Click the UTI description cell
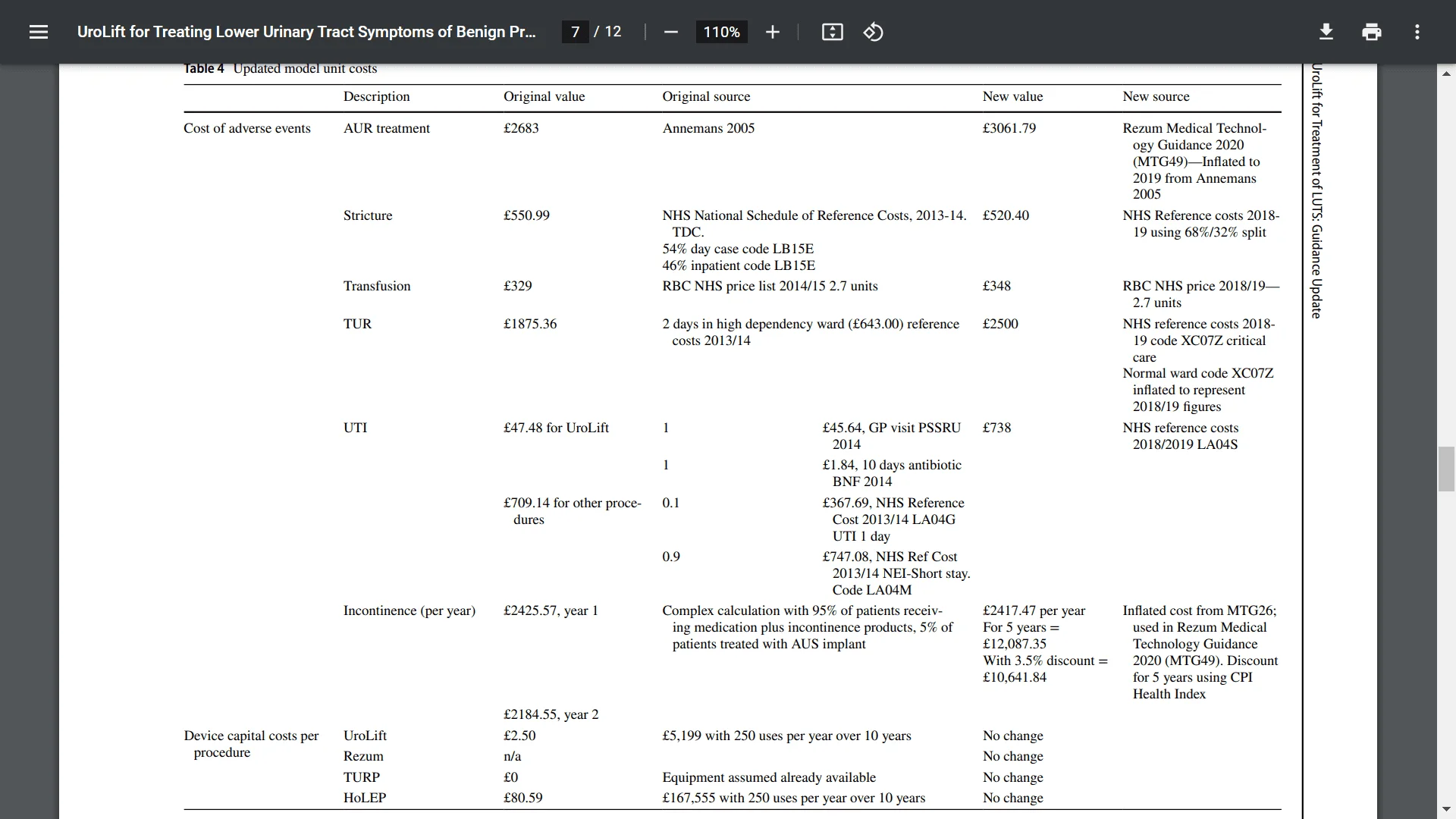 coord(355,428)
